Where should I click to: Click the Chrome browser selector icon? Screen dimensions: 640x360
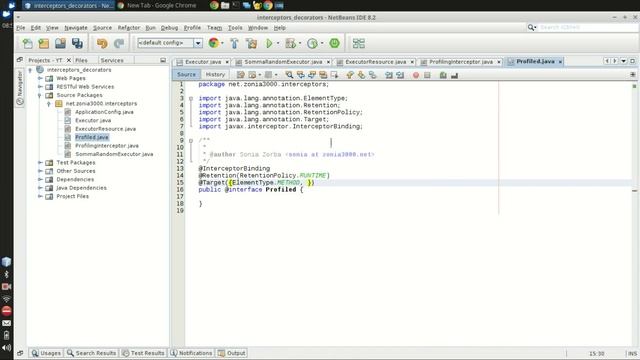click(213, 43)
